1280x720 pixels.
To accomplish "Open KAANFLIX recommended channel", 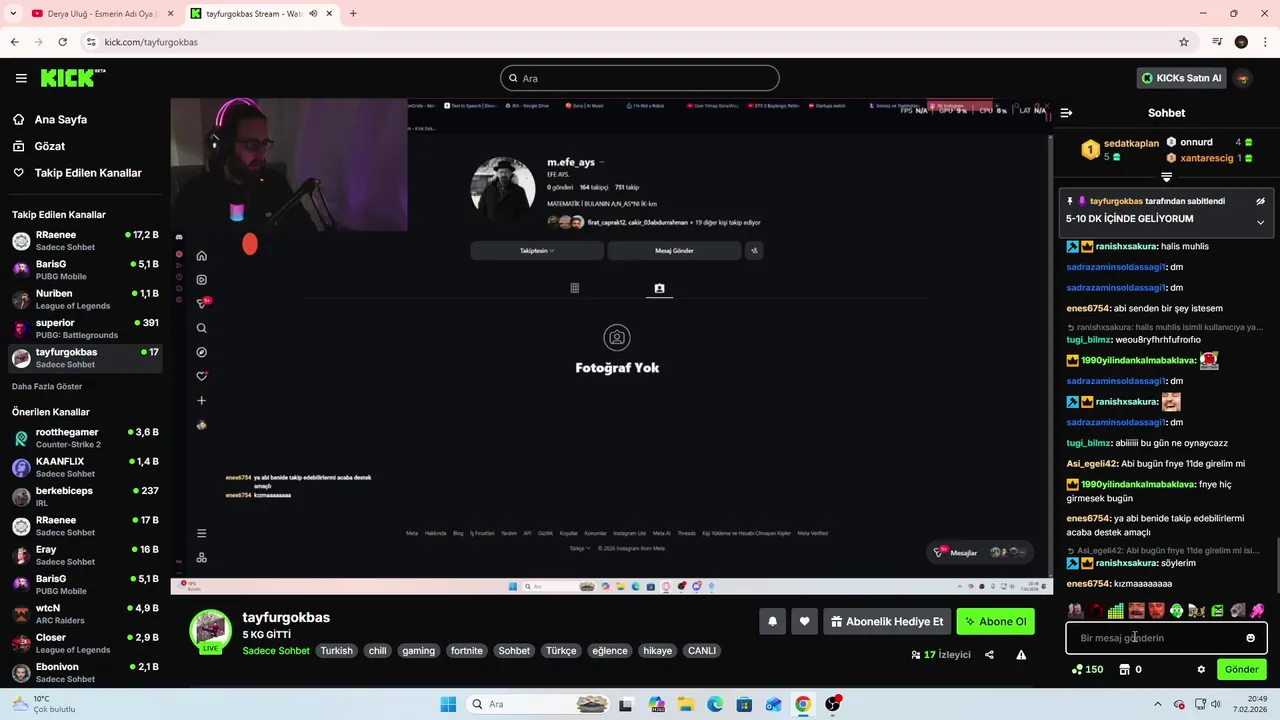I will coord(85,467).
